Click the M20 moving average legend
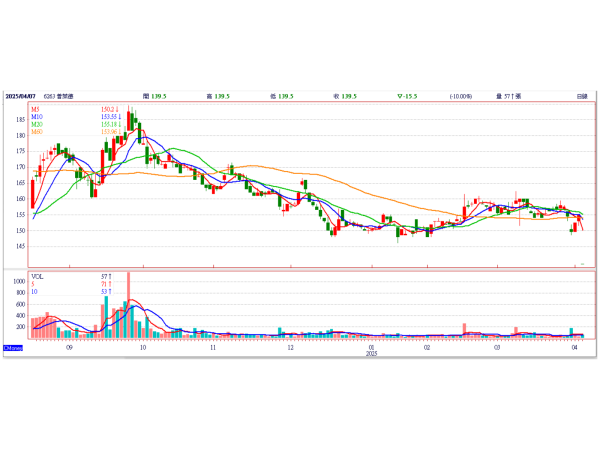Screen dimensions: 600x450 point(37,124)
